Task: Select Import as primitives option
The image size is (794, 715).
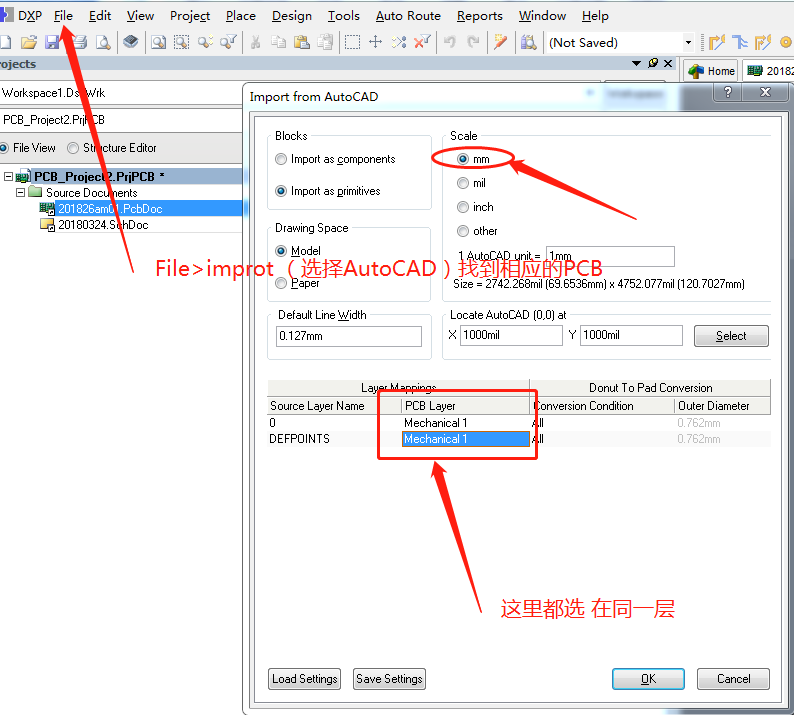Action: click(281, 191)
